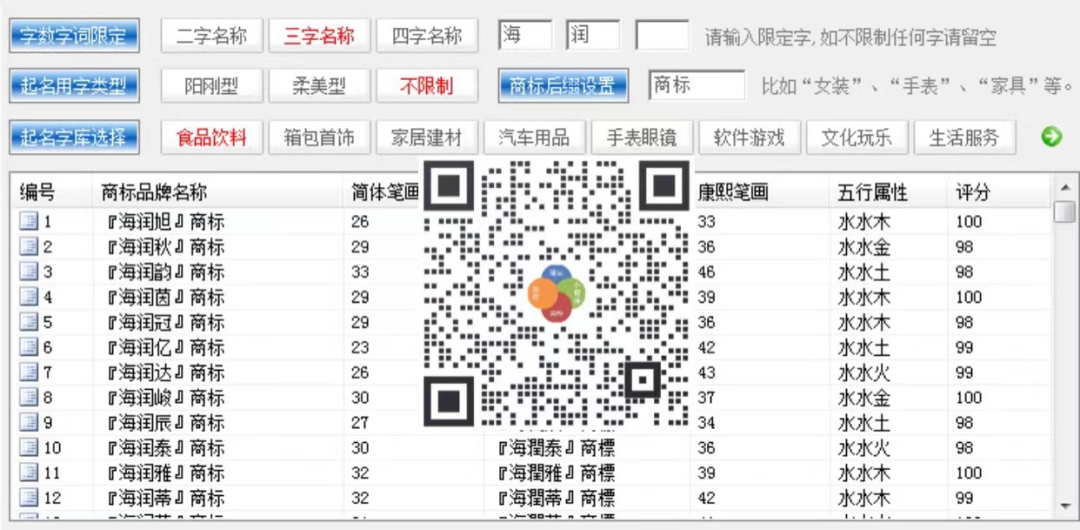Pick the 软件游戏 word library
This screenshot has width=1080, height=530.
click(749, 137)
